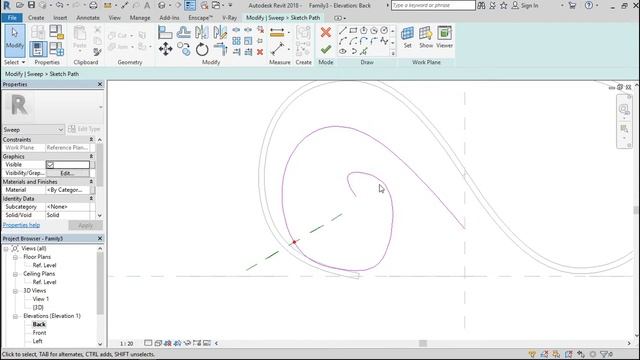Click the Communication Center binoculars icon
Image resolution: width=640 pixels, height=360 pixels.
482,5
